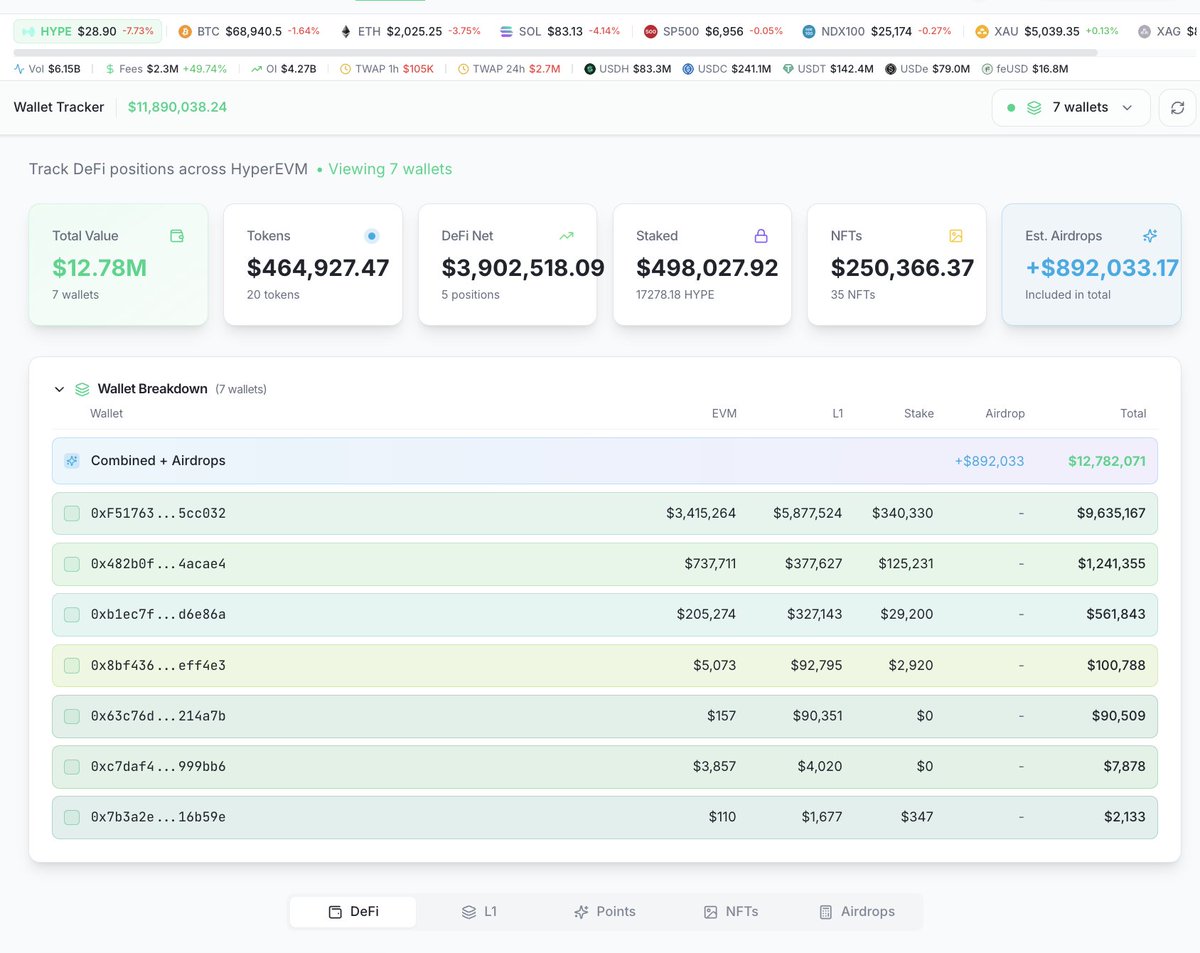The height and width of the screenshot is (953, 1200).
Task: Check the 0xF51763...5cc032 wallet checkbox
Action: (72, 513)
